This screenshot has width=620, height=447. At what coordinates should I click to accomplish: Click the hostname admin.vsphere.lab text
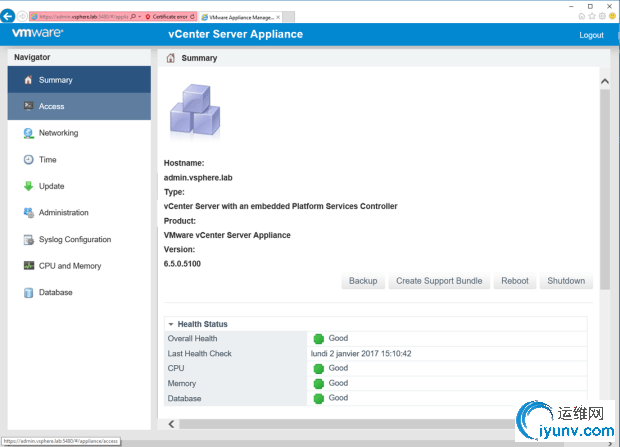coord(198,178)
